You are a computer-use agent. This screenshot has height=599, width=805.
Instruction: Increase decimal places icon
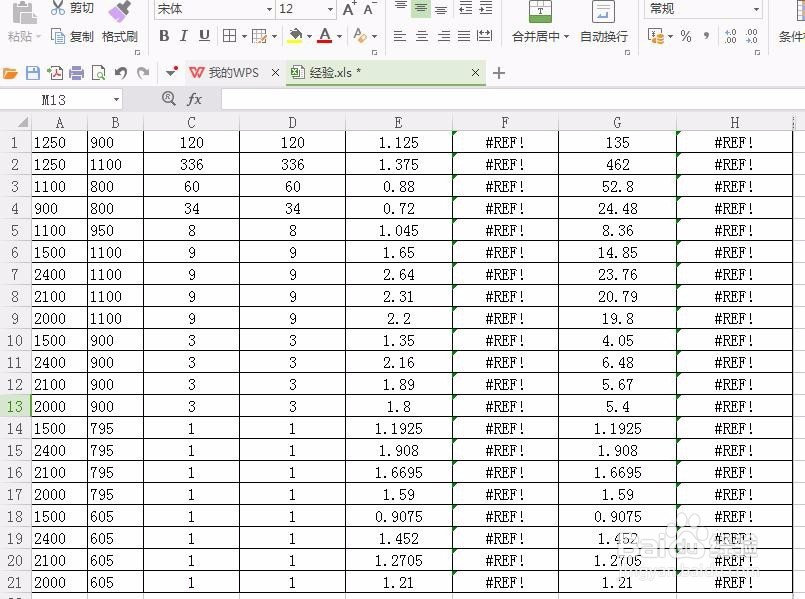(730, 36)
